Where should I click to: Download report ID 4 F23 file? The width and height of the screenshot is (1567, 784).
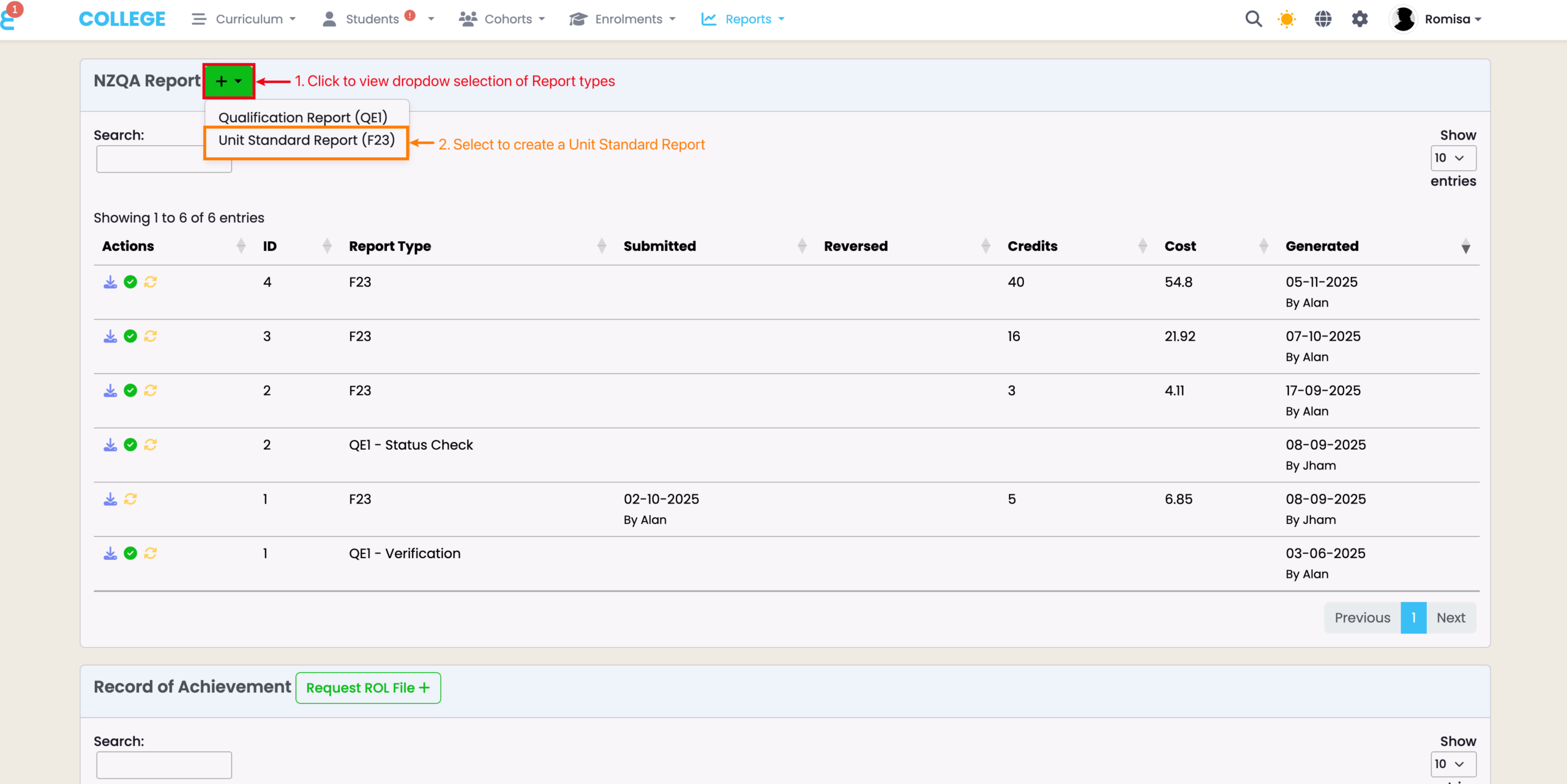(x=110, y=282)
